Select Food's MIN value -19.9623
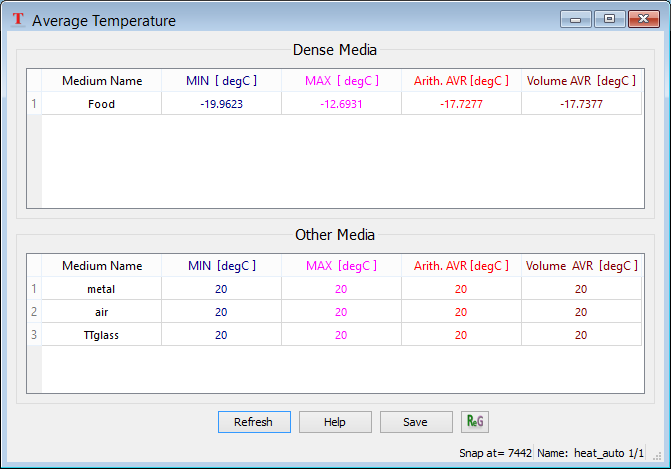 221,104
